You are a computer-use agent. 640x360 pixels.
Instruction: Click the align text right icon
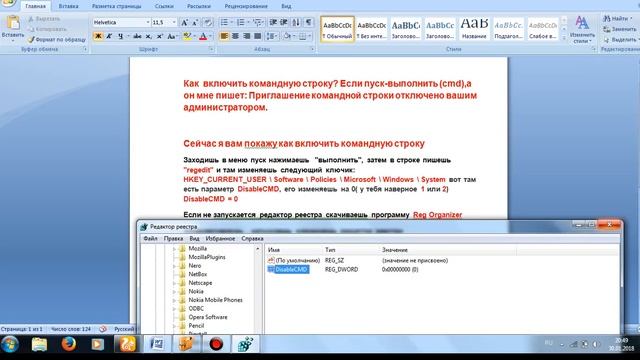(246, 36)
